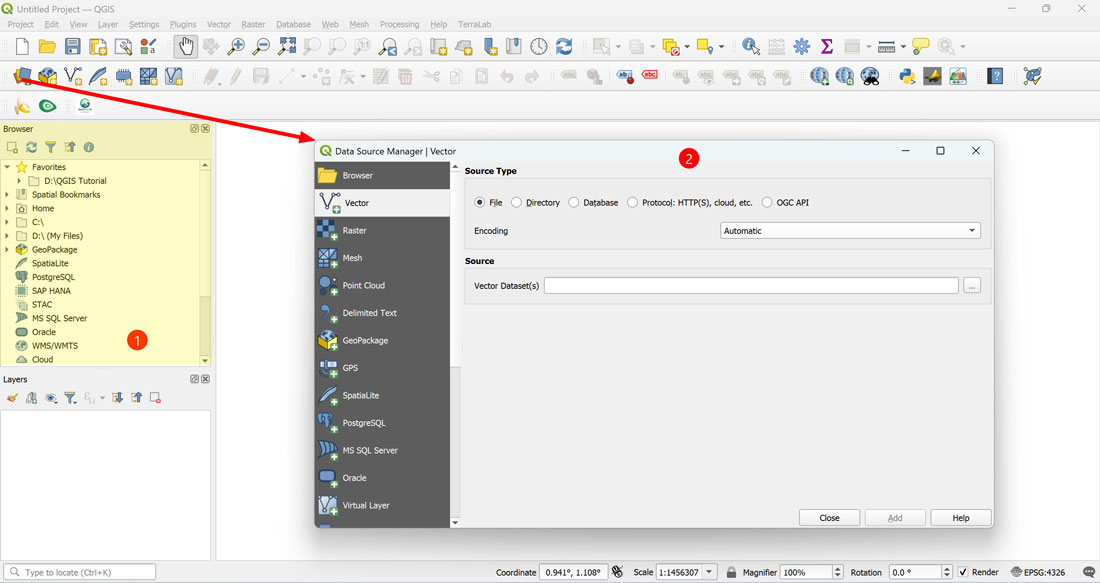Switch to Raster tab in Data Source Manager

click(x=382, y=230)
